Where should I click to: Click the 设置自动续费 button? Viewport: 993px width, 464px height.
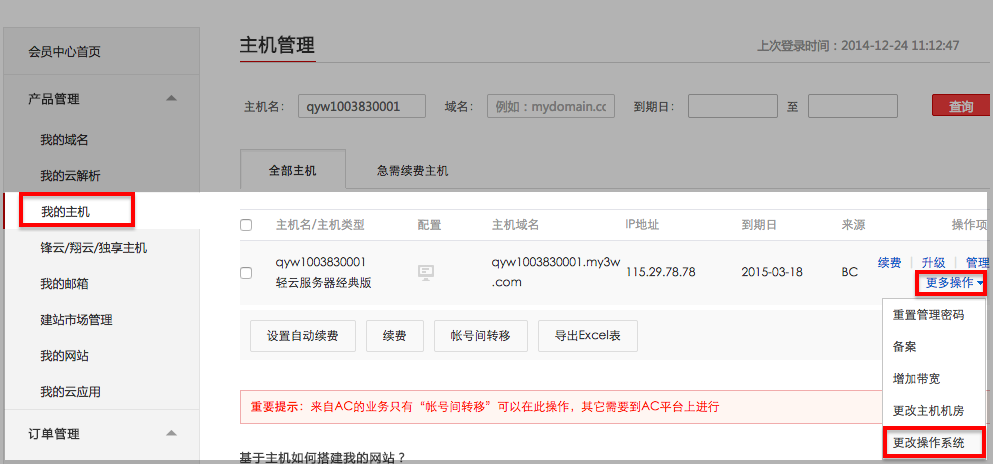(x=297, y=336)
